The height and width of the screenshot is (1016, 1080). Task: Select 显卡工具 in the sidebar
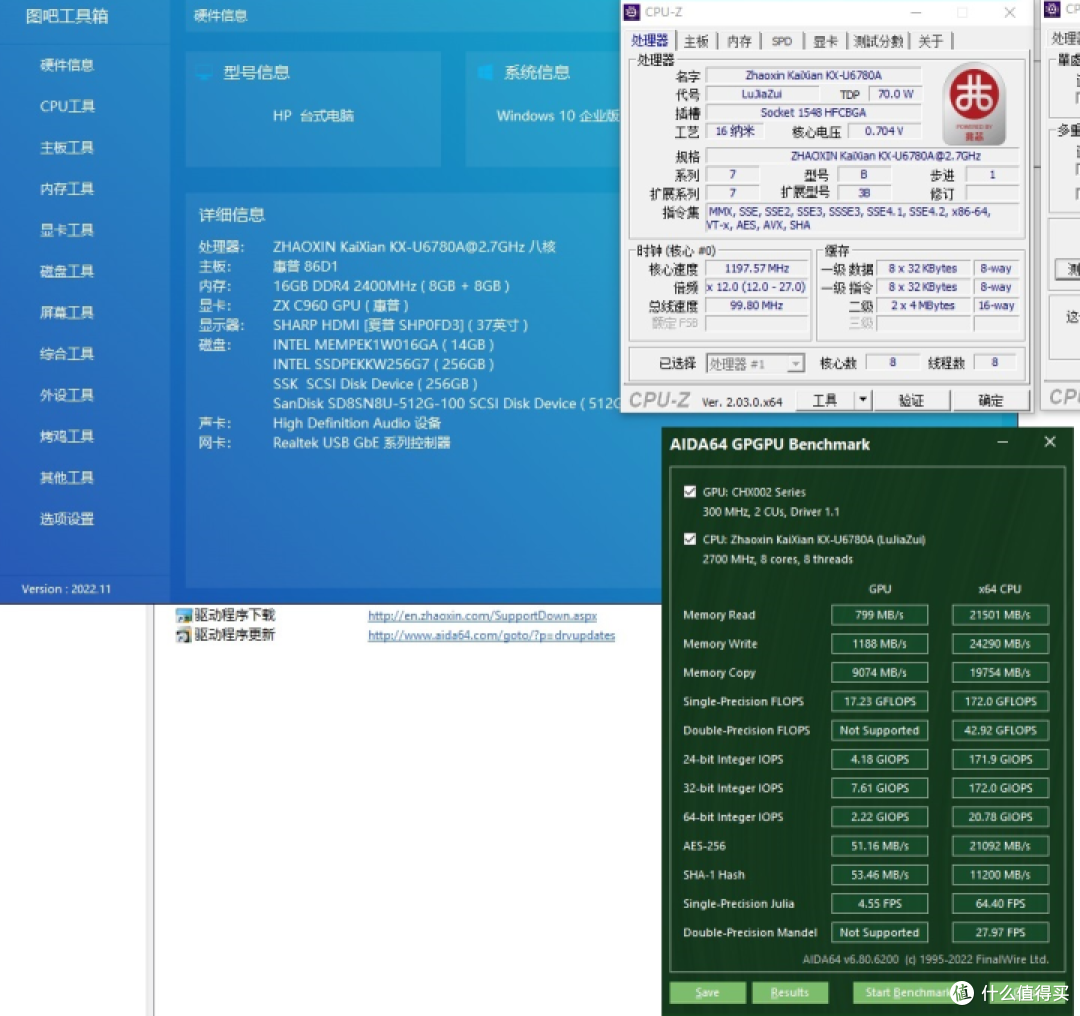67,230
